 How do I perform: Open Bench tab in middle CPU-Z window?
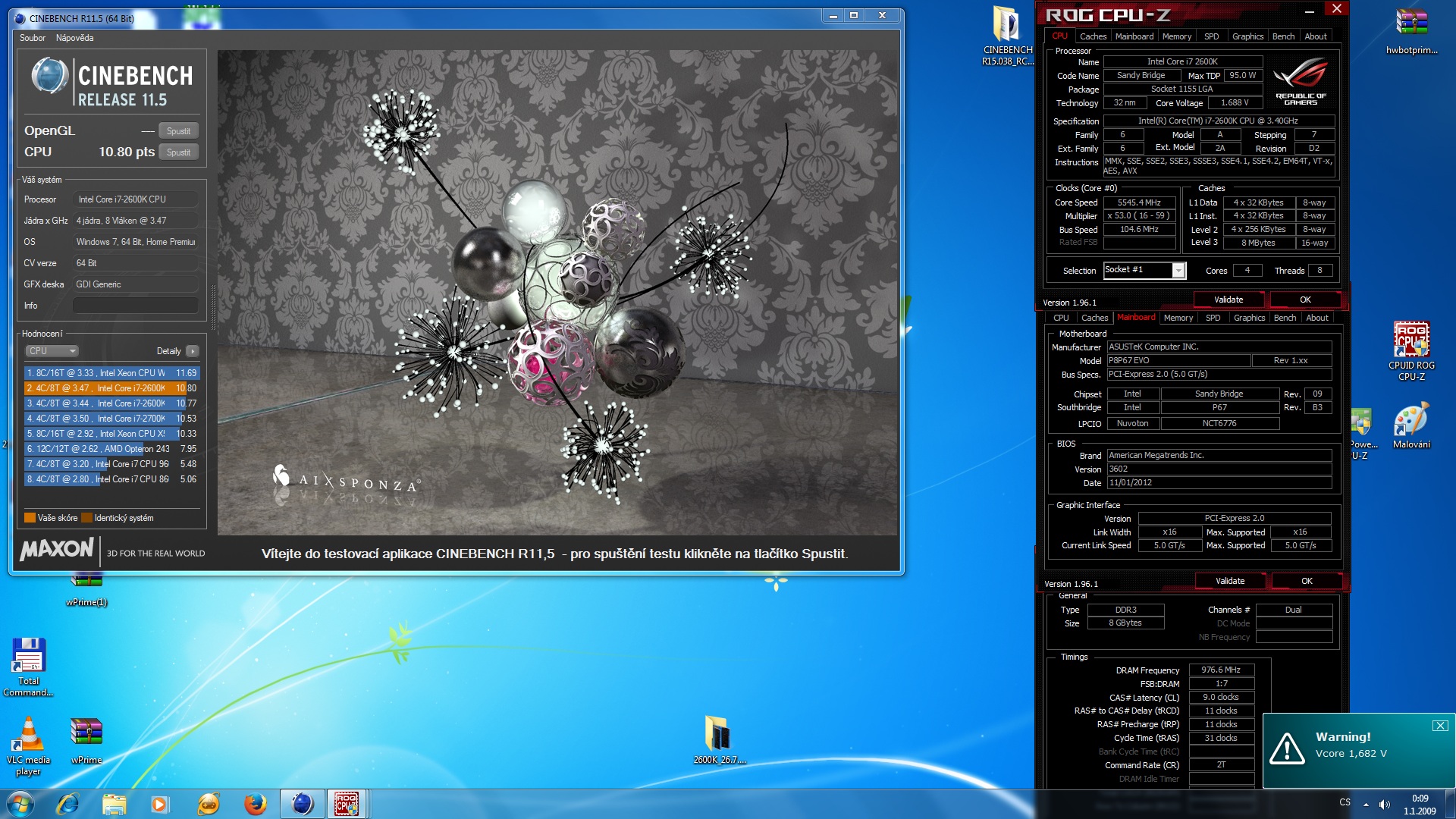coord(1285,318)
